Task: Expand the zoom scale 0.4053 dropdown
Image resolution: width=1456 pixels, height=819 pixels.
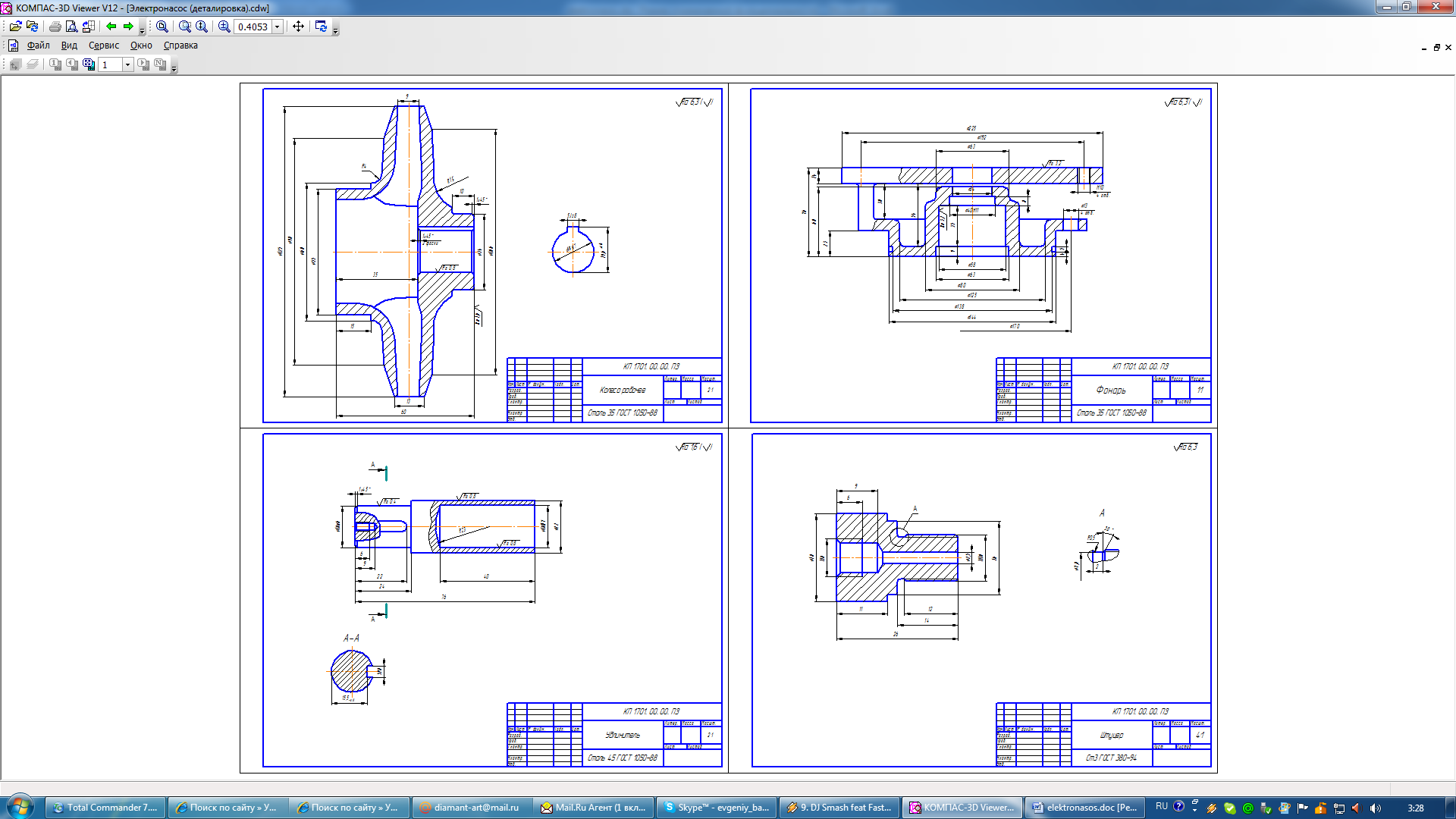Action: [278, 27]
